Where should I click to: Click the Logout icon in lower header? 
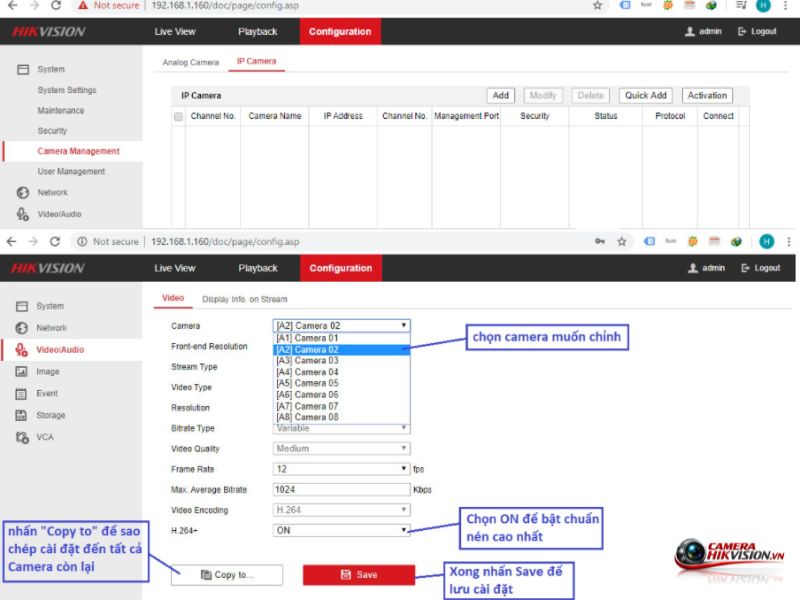pyautogui.click(x=745, y=268)
